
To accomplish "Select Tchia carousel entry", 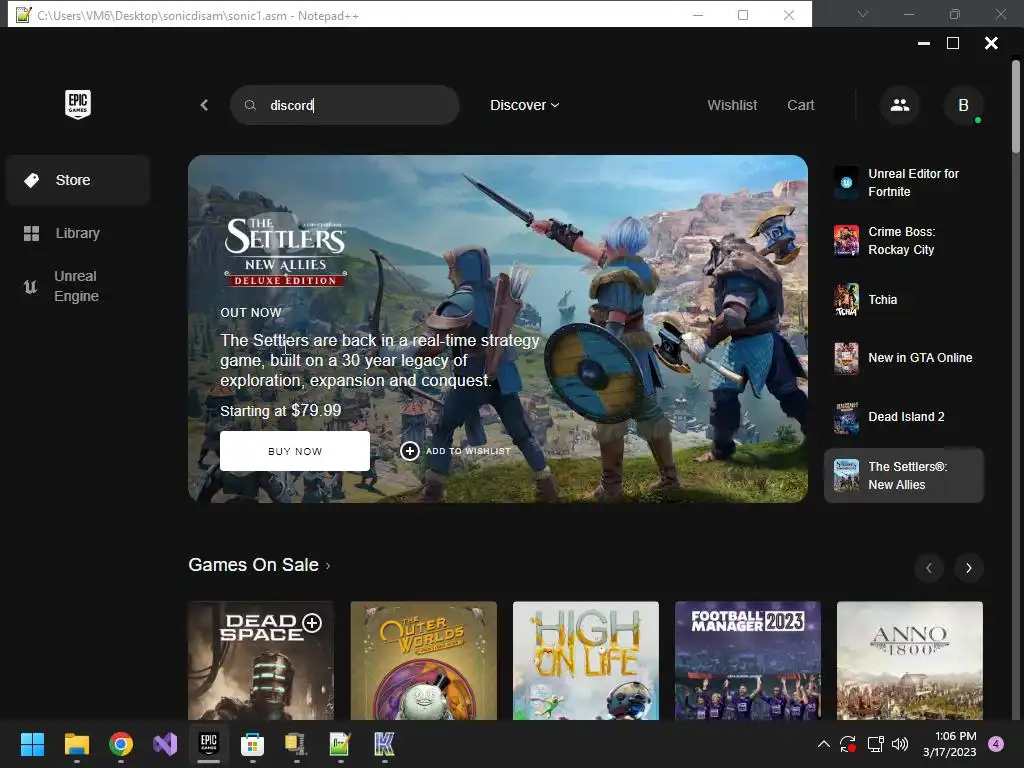I will click(x=904, y=300).
